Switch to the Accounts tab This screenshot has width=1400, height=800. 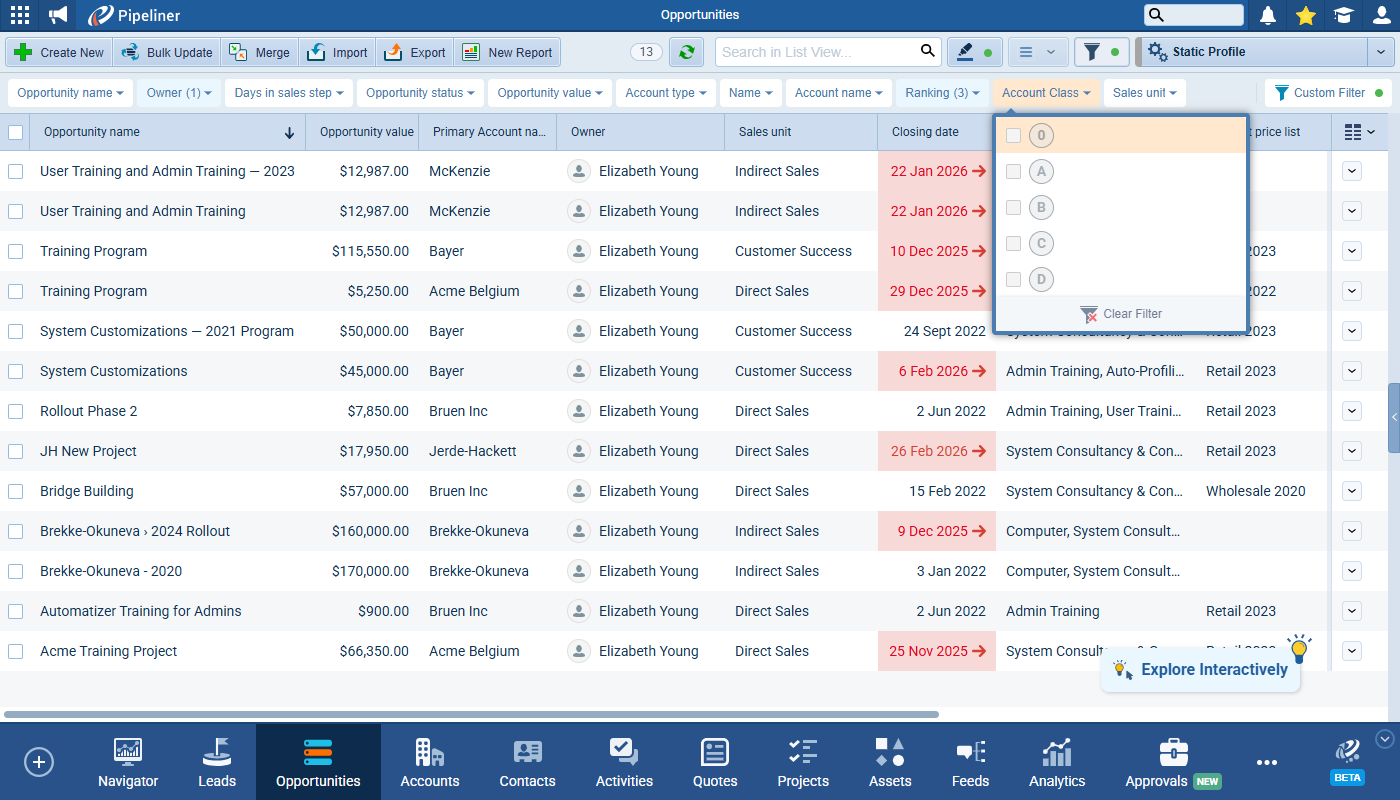(430, 763)
